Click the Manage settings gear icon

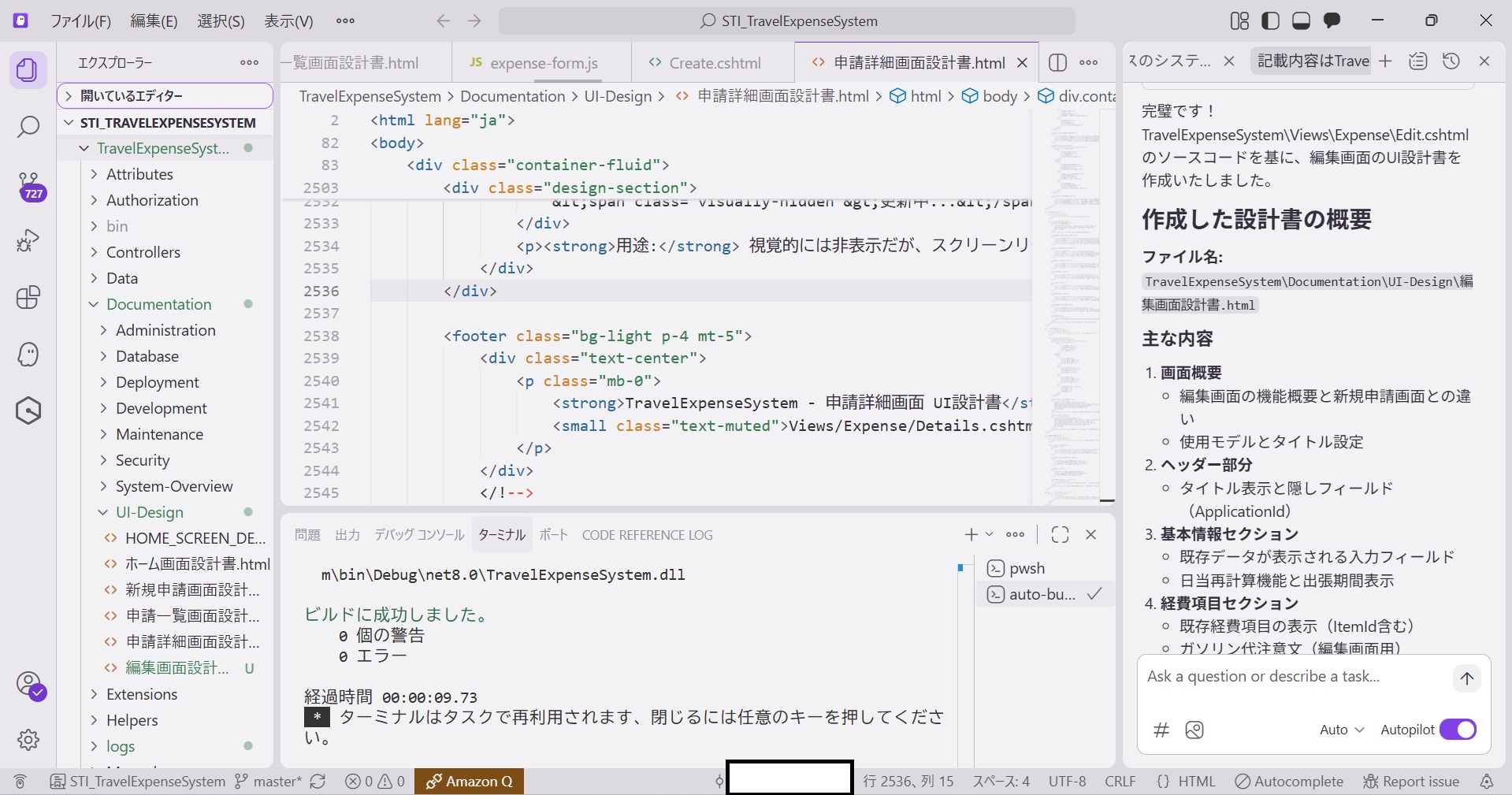point(28,740)
